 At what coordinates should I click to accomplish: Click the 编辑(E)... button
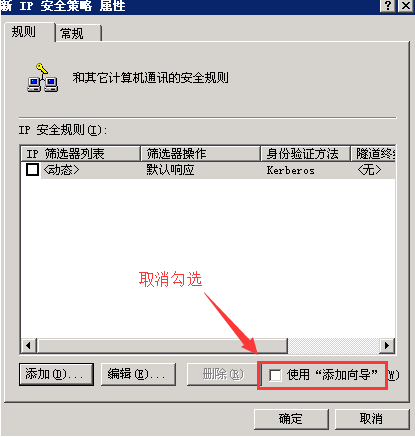point(138,374)
